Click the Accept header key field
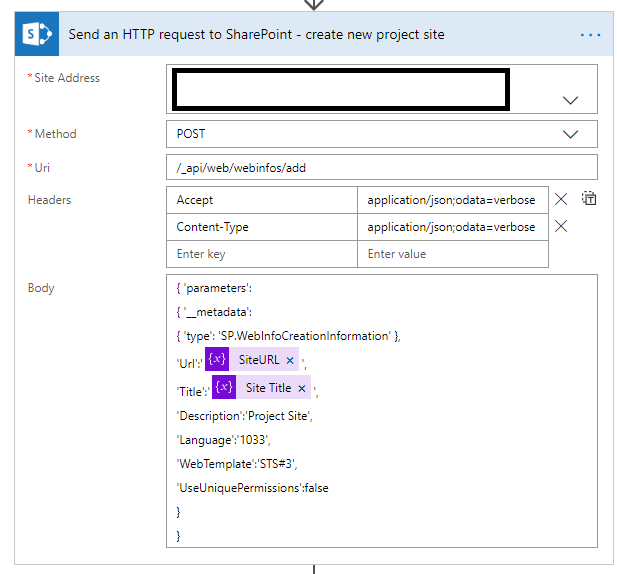Viewport: 617px width, 574px height. [261, 200]
